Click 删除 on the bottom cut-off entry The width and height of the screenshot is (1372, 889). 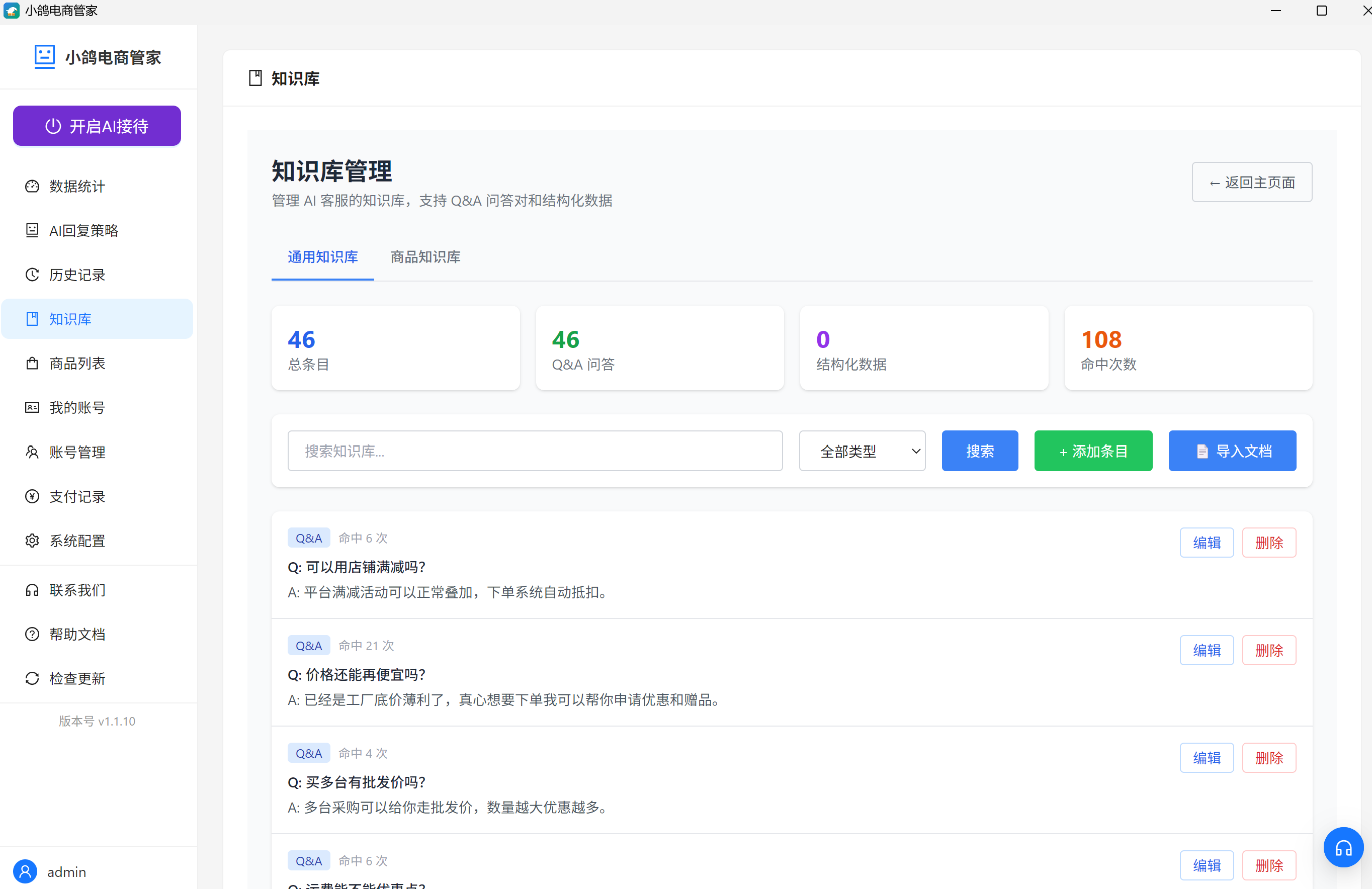point(1269,865)
